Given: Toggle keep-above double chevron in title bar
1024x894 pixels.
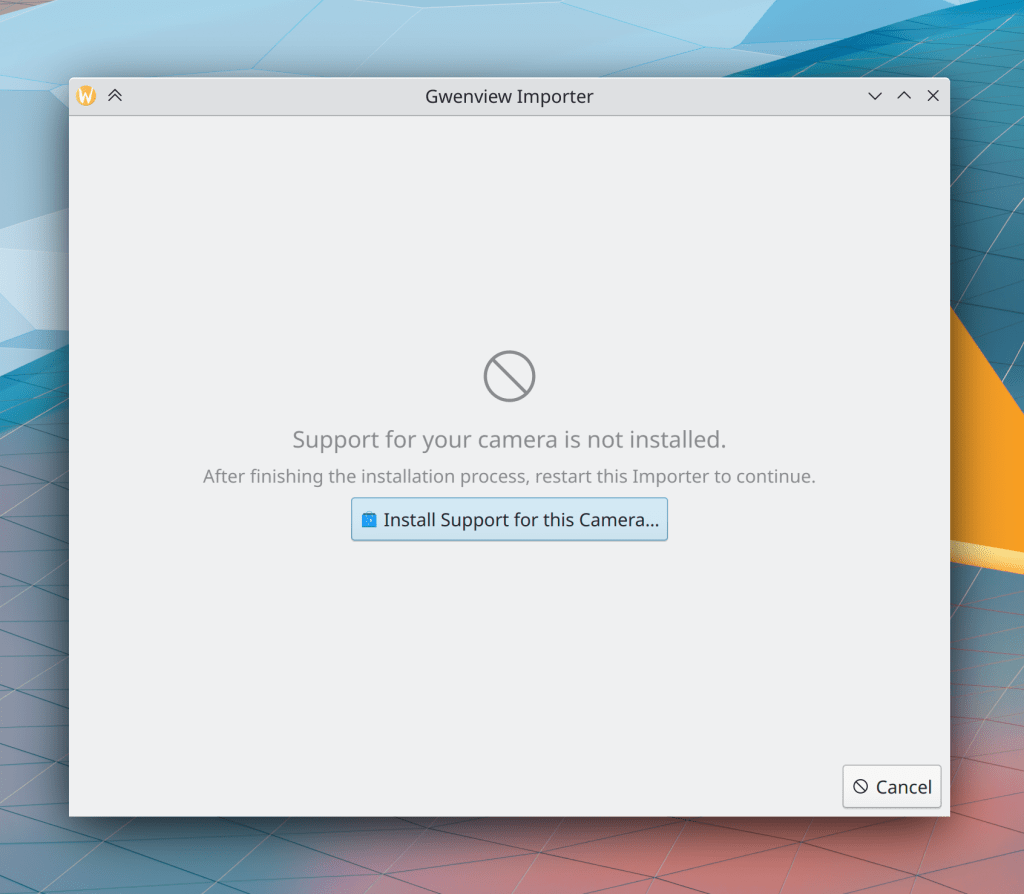Looking at the screenshot, I should (x=115, y=96).
